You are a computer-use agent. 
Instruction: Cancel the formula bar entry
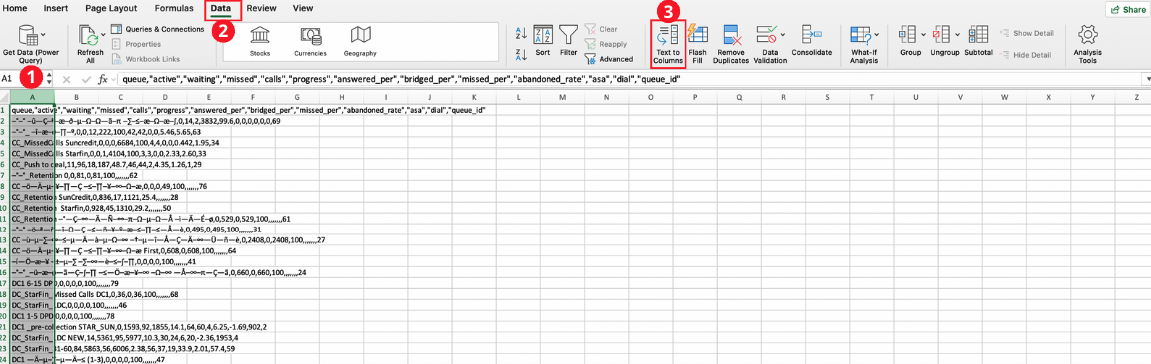pos(66,79)
